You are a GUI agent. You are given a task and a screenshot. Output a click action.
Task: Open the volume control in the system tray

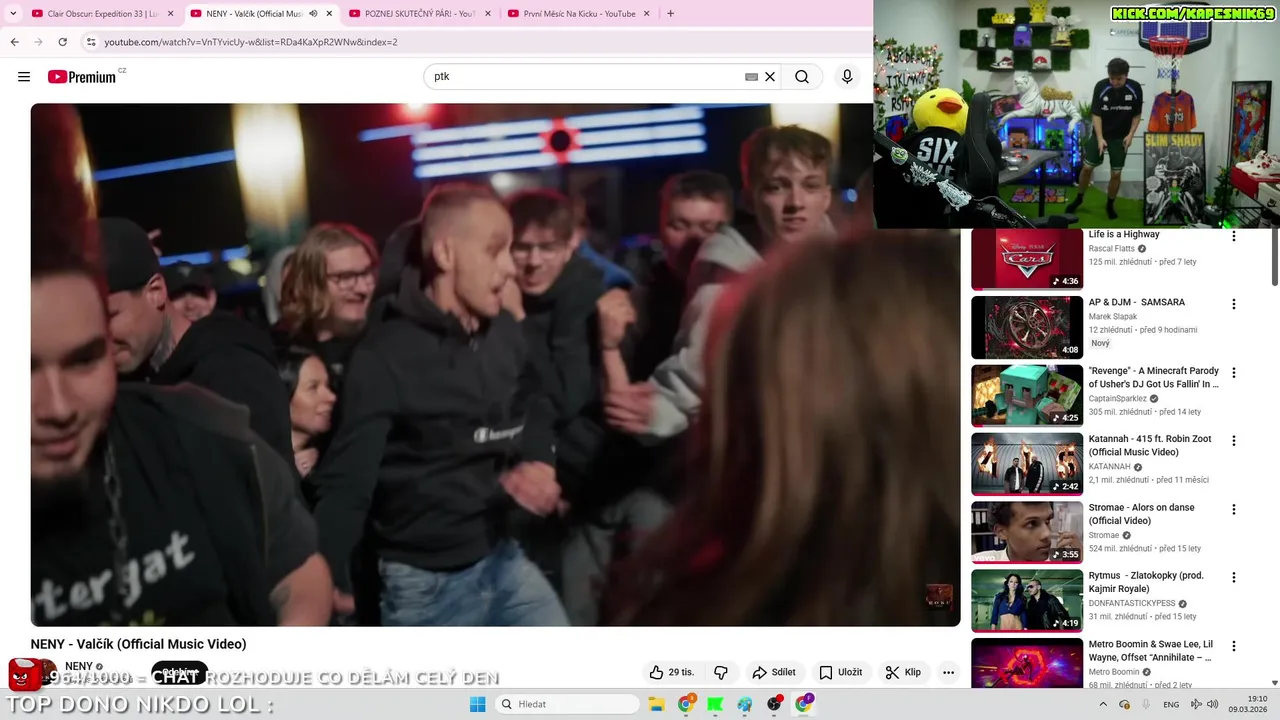click(1212, 704)
